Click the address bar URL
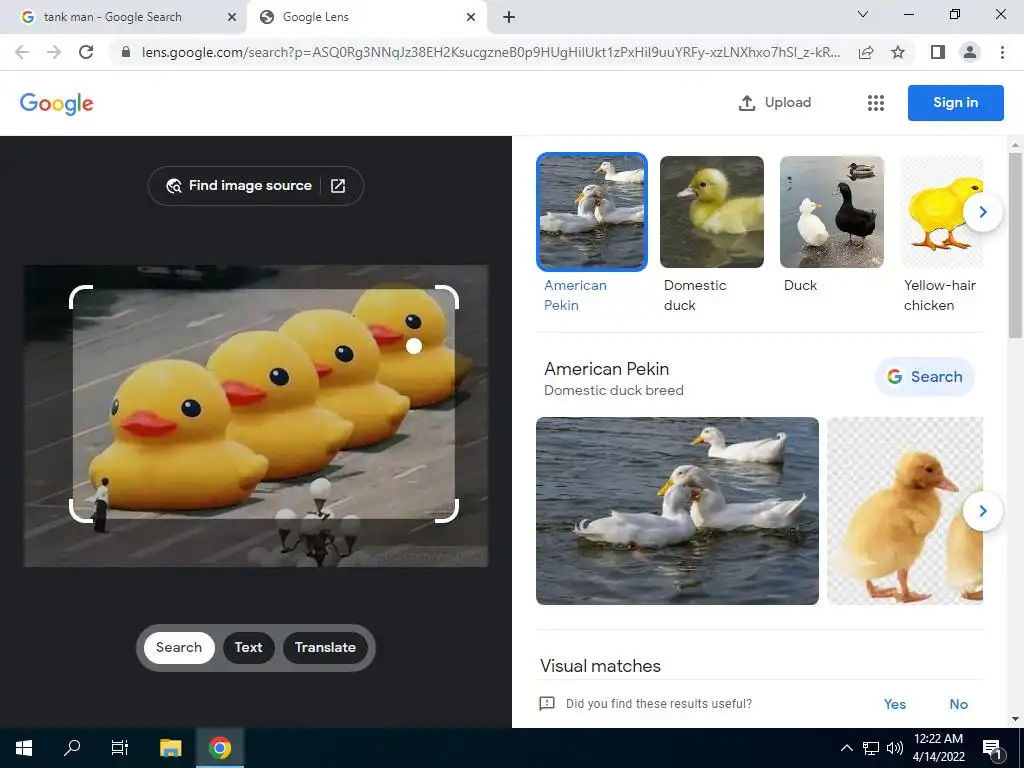The image size is (1024, 768). tap(490, 52)
